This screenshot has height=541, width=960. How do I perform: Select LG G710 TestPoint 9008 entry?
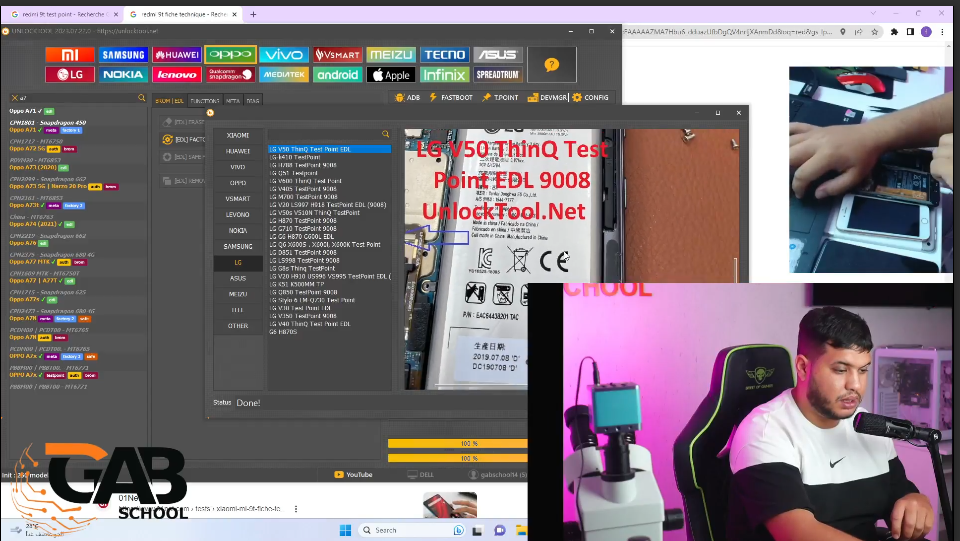click(x=329, y=228)
